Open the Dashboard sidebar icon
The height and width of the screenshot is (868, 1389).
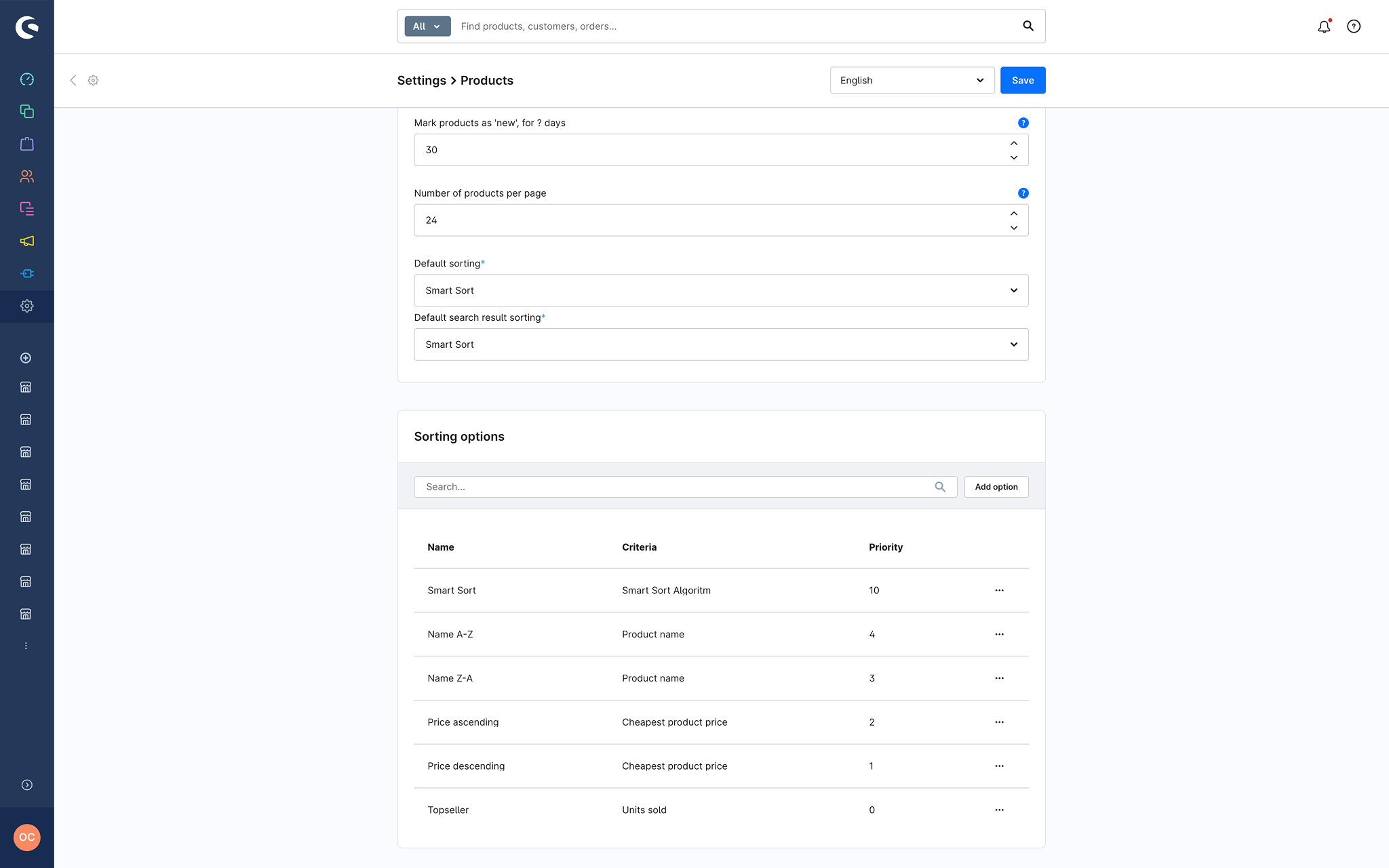coord(27,79)
